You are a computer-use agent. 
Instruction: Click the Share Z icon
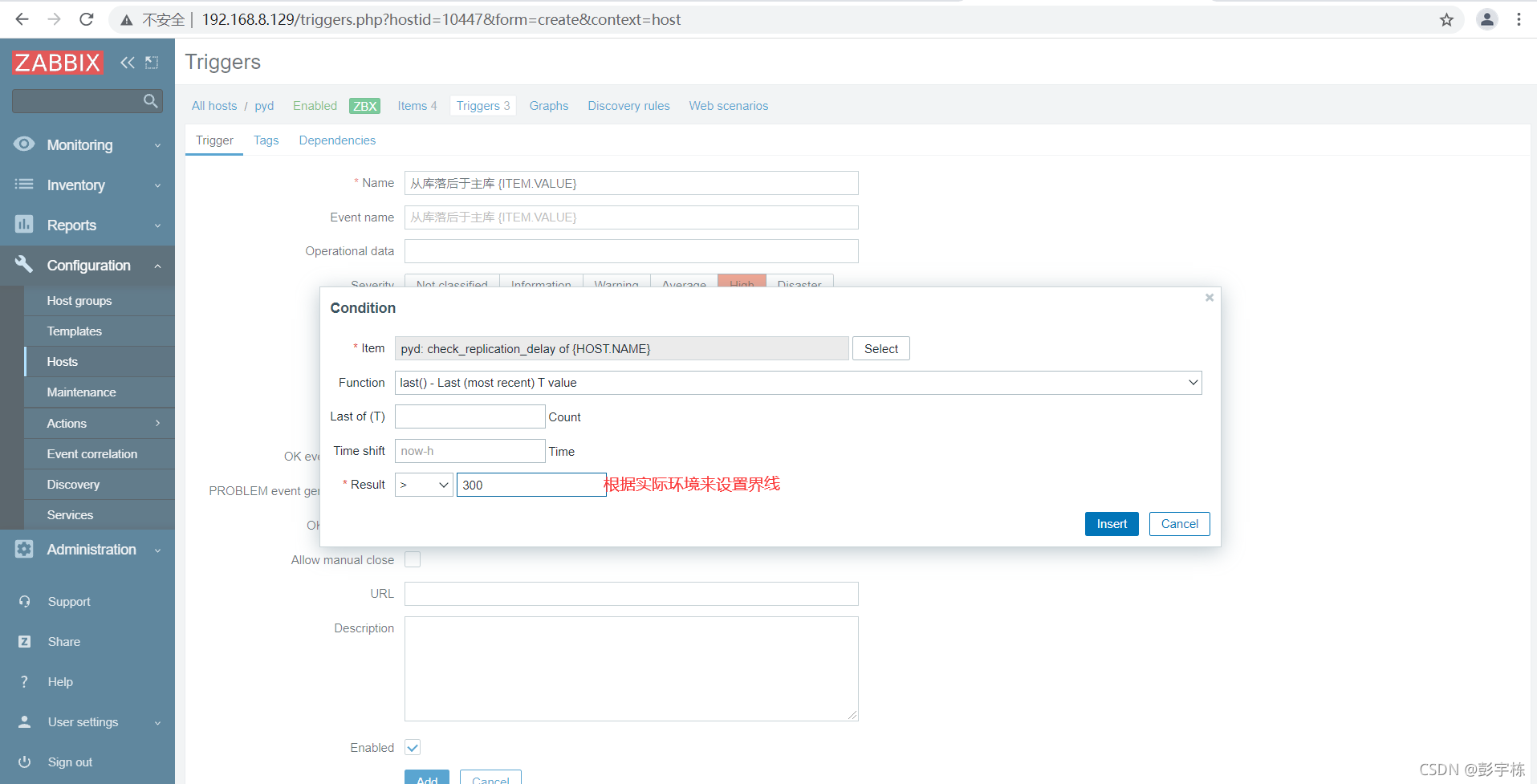[x=25, y=642]
